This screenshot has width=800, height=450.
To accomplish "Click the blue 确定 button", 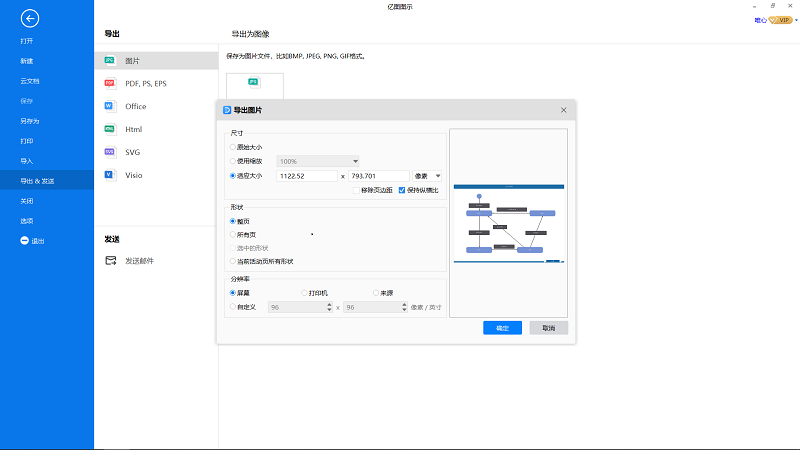I will (502, 328).
